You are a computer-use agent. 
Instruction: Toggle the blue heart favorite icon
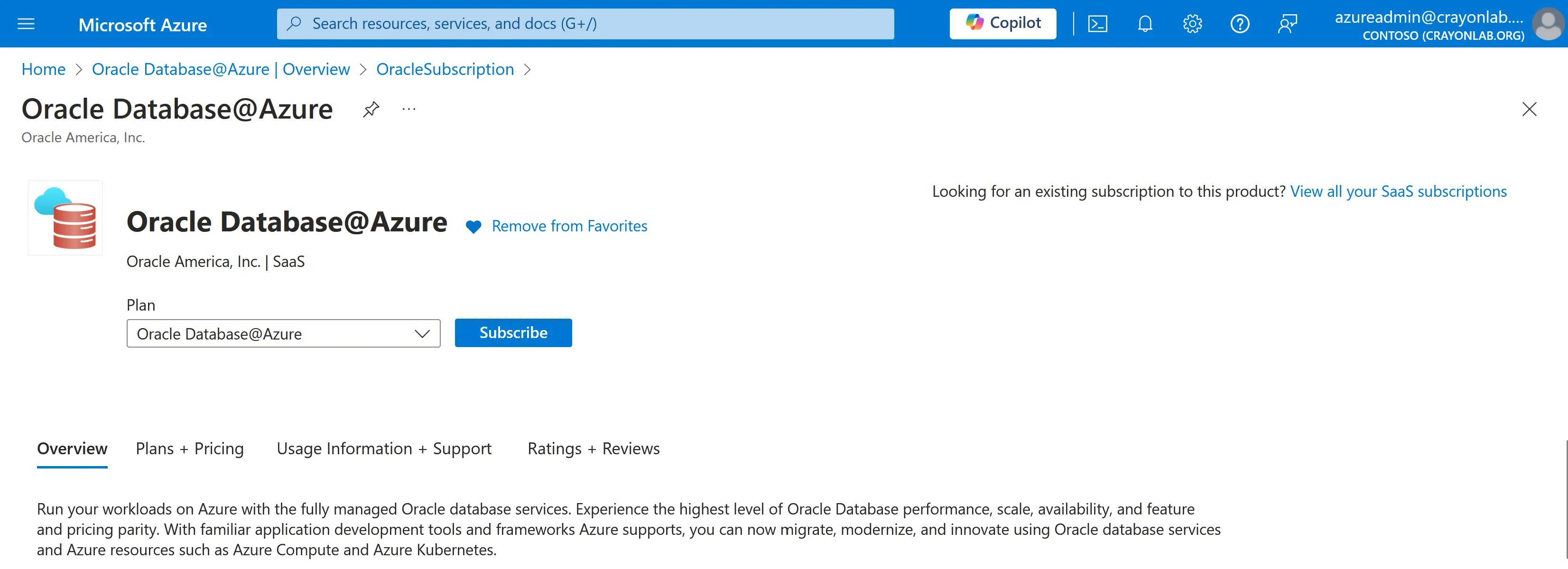(x=473, y=227)
